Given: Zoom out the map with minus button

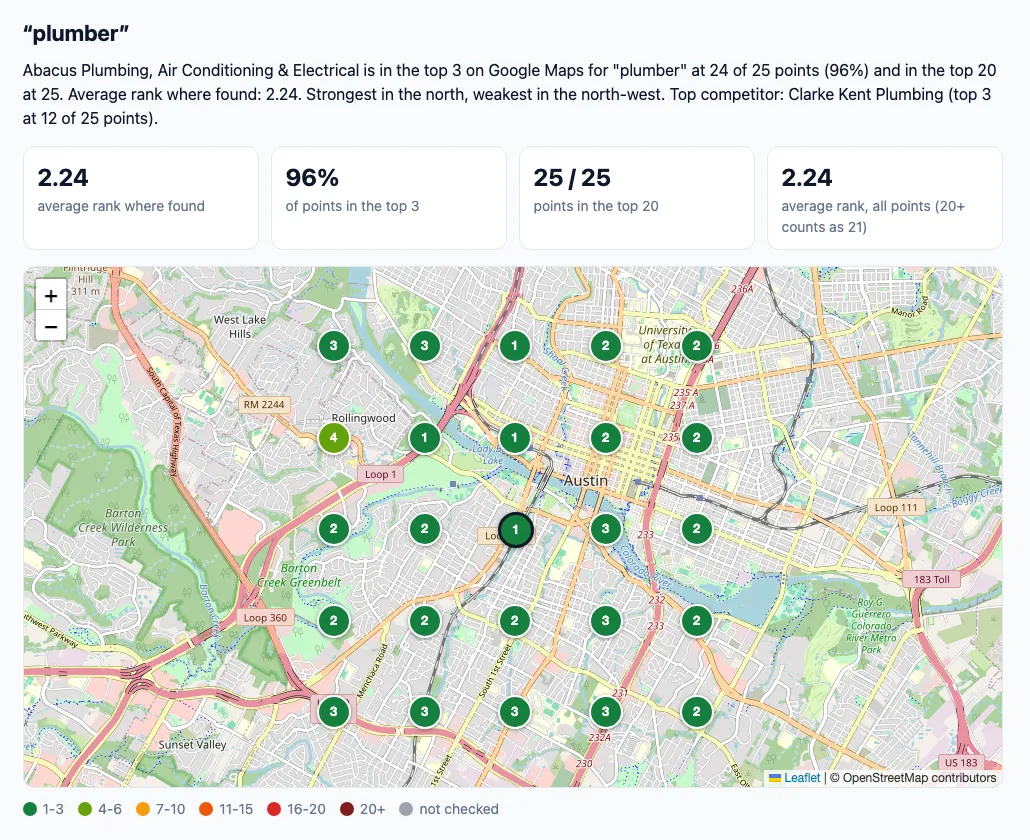Looking at the screenshot, I should [51, 326].
